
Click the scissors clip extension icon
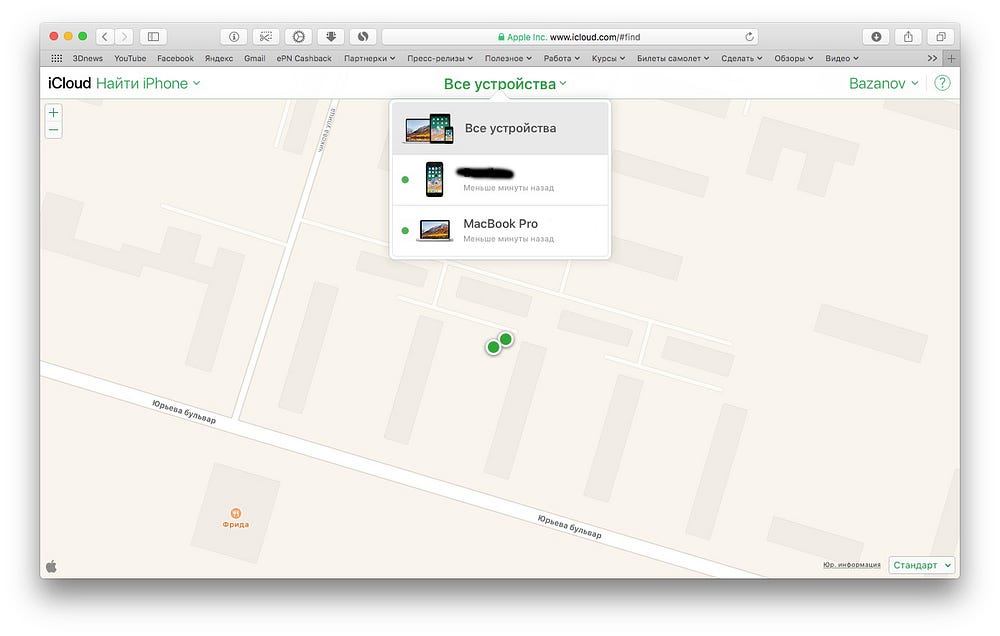tap(266, 37)
